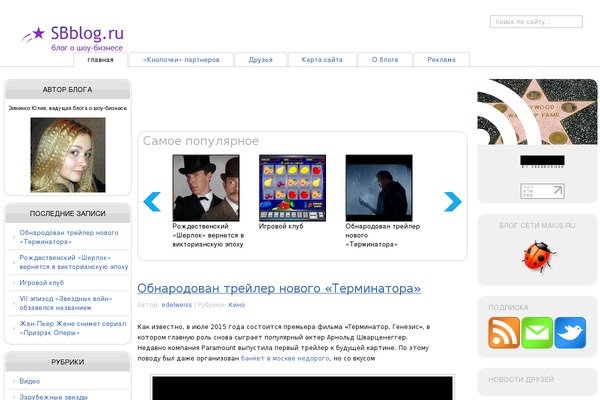Click the блог о шоу-бизнесе tagline
The height and width of the screenshot is (400, 600).
(x=87, y=48)
